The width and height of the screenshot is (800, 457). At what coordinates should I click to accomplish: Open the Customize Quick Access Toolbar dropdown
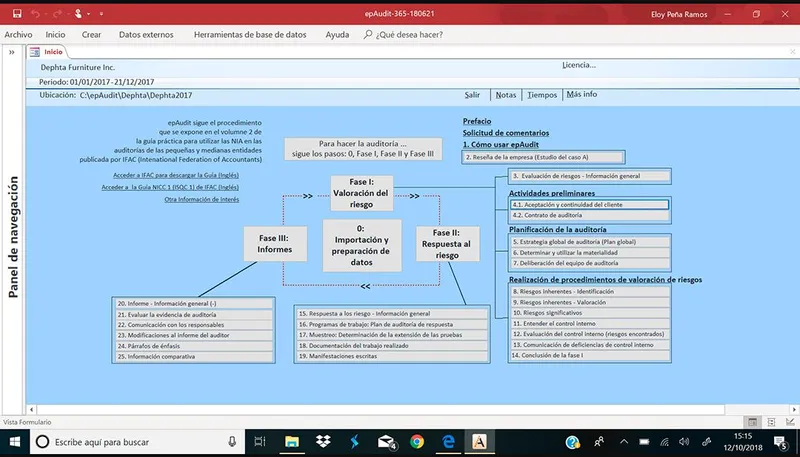(x=101, y=14)
